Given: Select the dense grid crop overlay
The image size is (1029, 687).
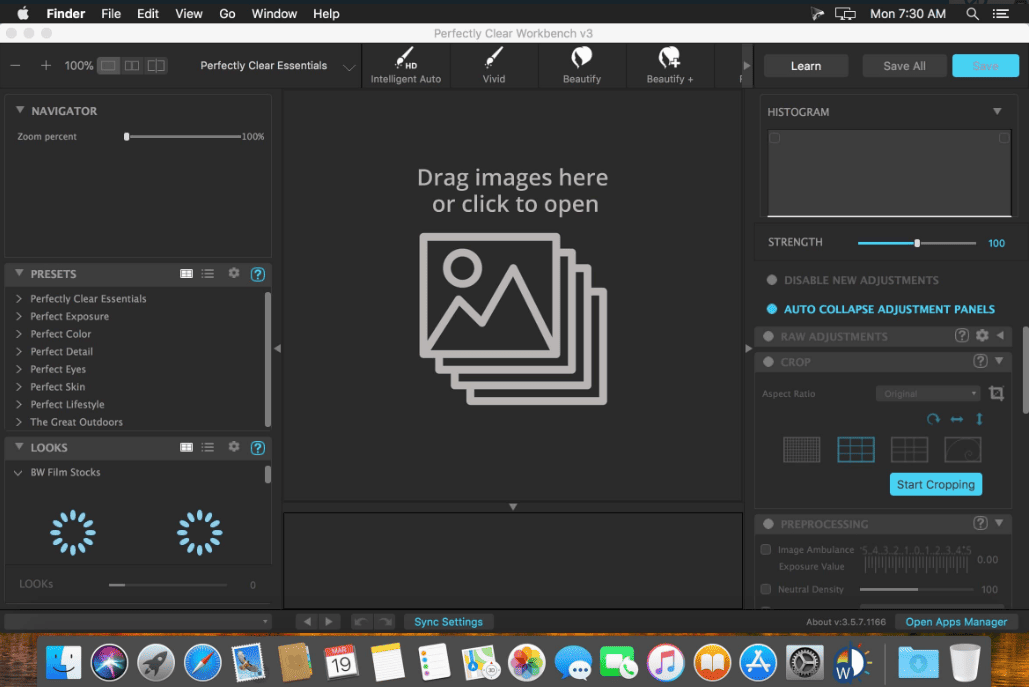Looking at the screenshot, I should pos(802,449).
